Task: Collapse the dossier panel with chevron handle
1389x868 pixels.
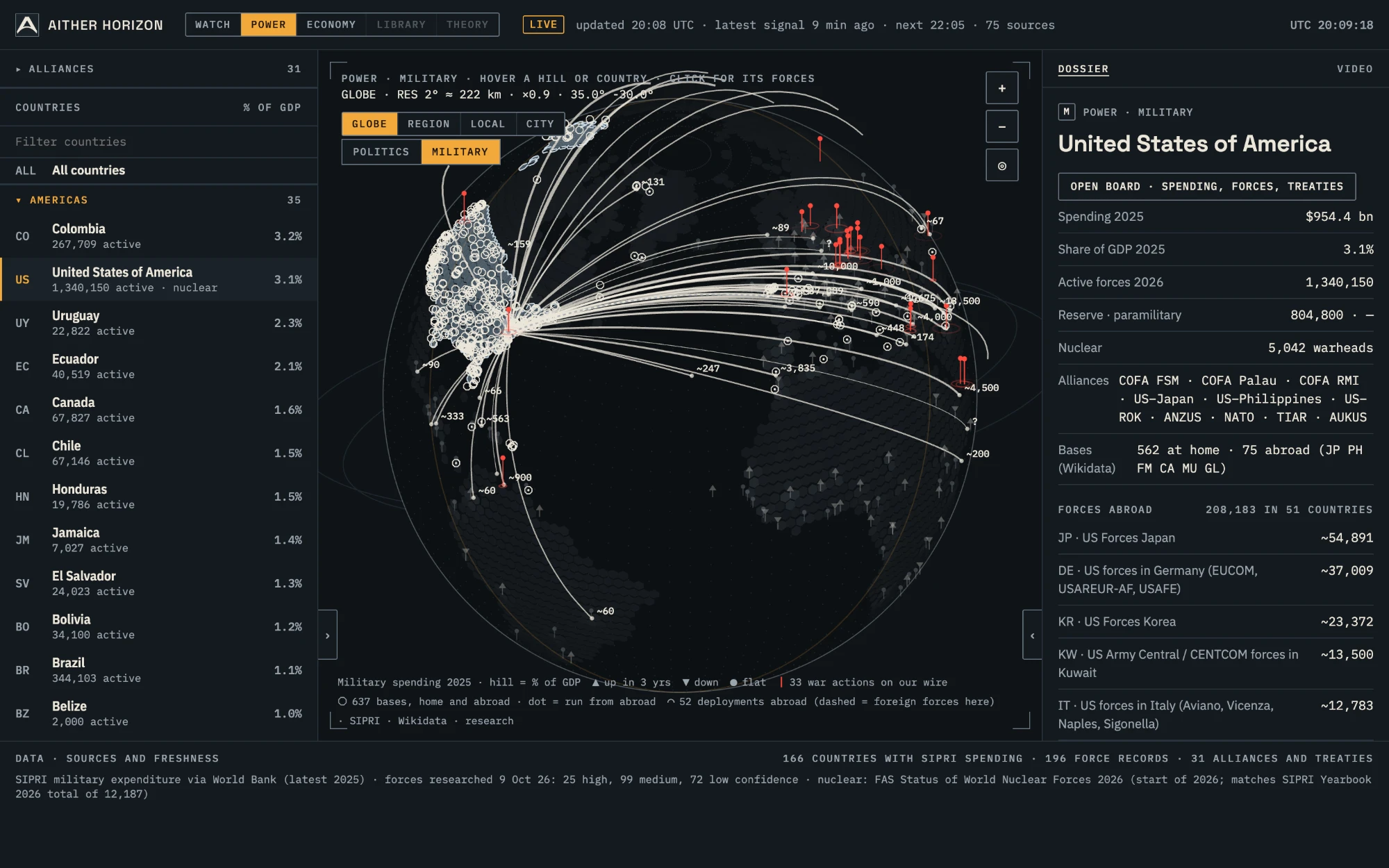Action: 1032,635
